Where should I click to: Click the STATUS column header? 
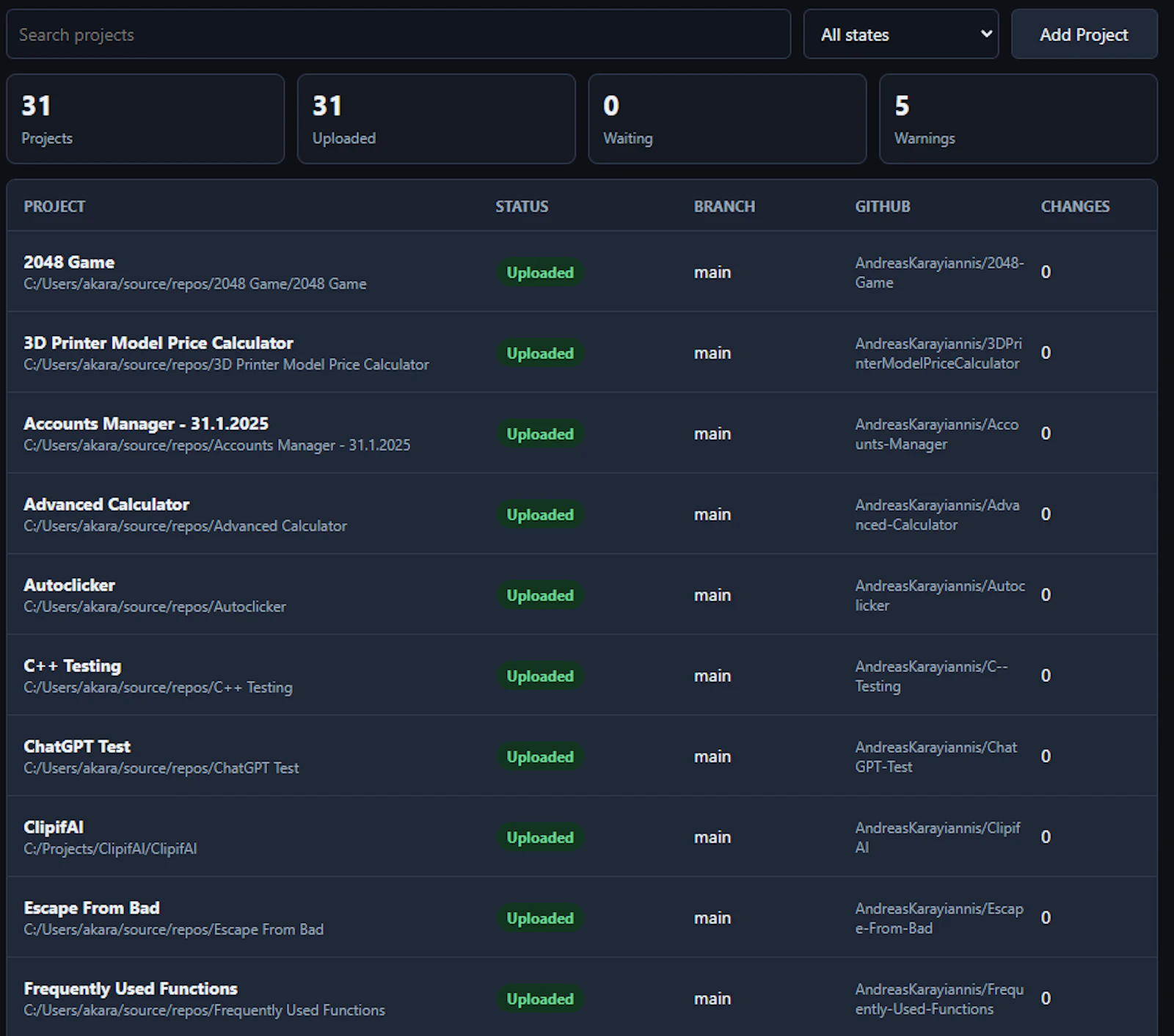pos(522,207)
